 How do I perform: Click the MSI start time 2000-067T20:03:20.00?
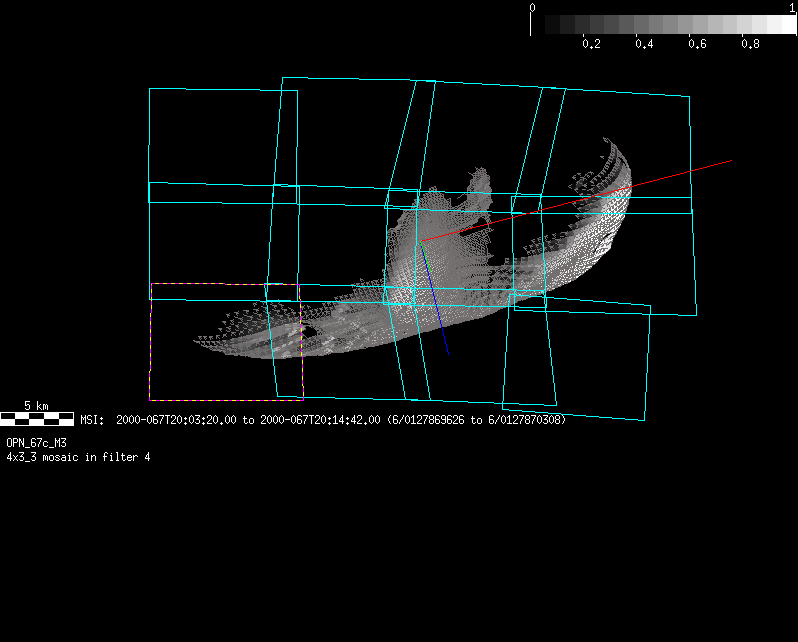(x=177, y=420)
